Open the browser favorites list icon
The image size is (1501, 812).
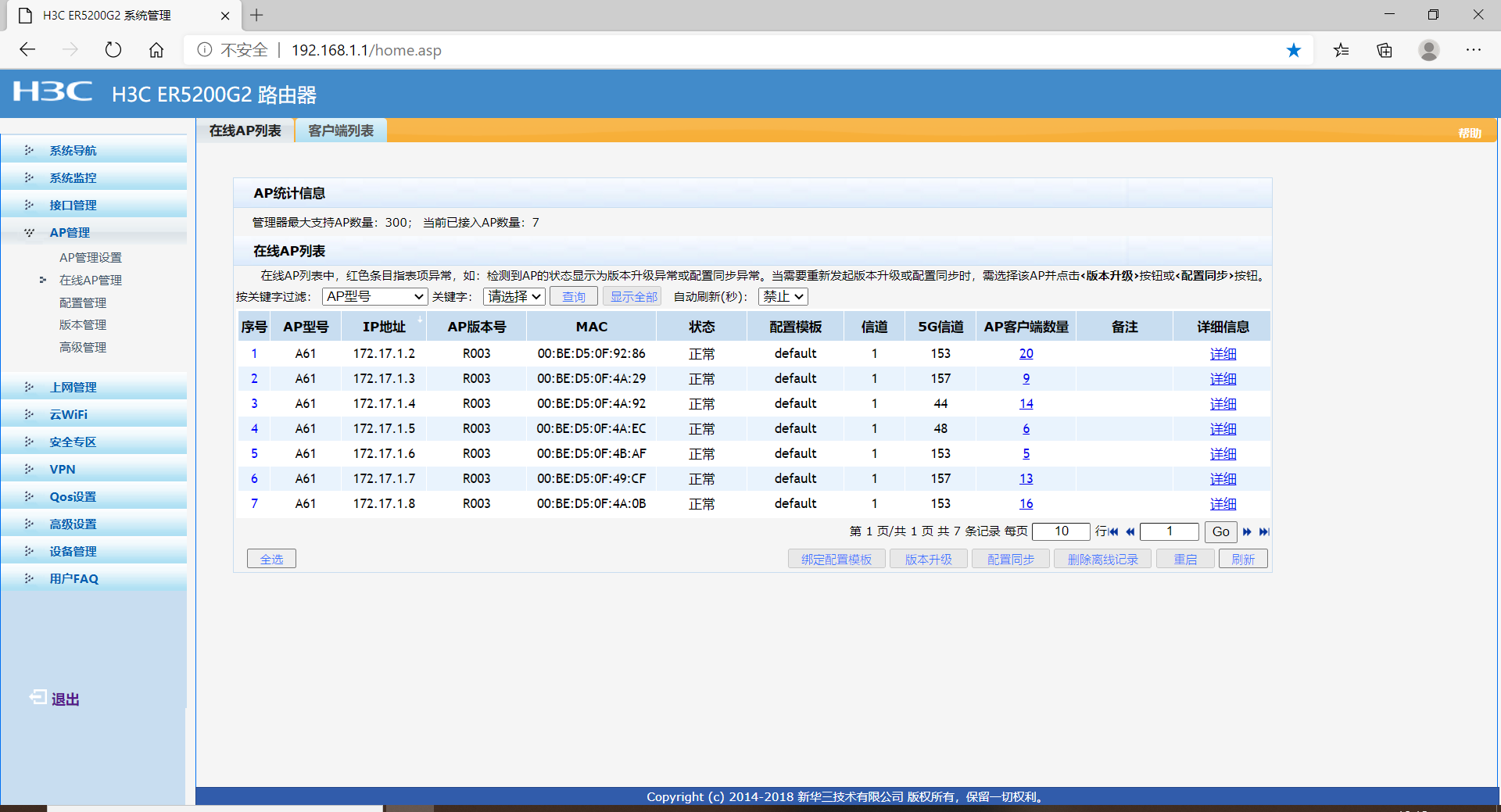[1342, 50]
